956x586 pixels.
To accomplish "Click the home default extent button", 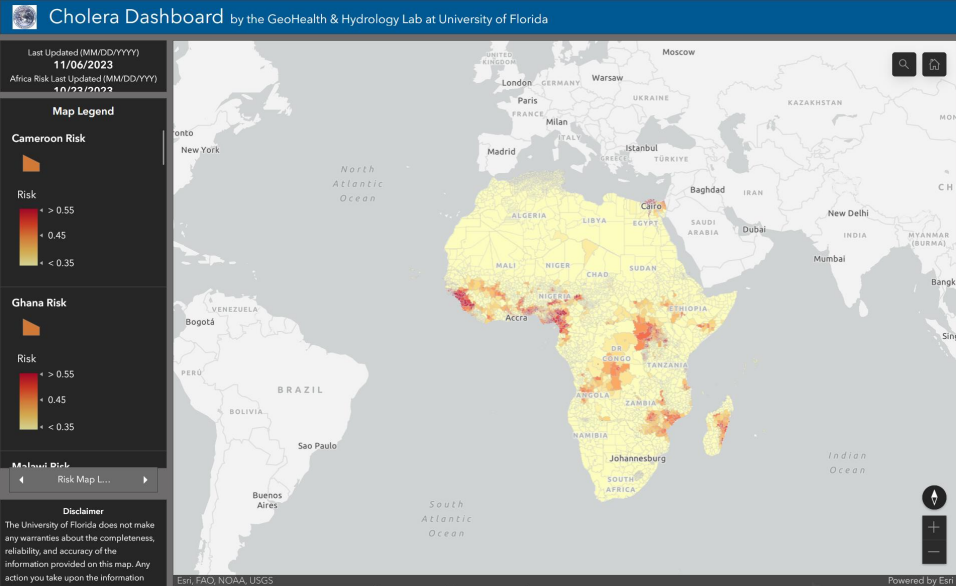I will tap(934, 64).
